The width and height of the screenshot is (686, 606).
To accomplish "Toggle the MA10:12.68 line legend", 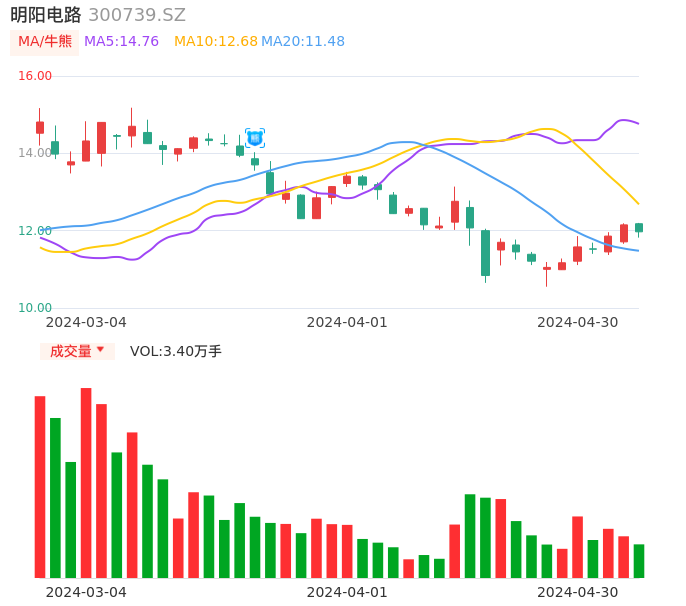I will [215, 42].
